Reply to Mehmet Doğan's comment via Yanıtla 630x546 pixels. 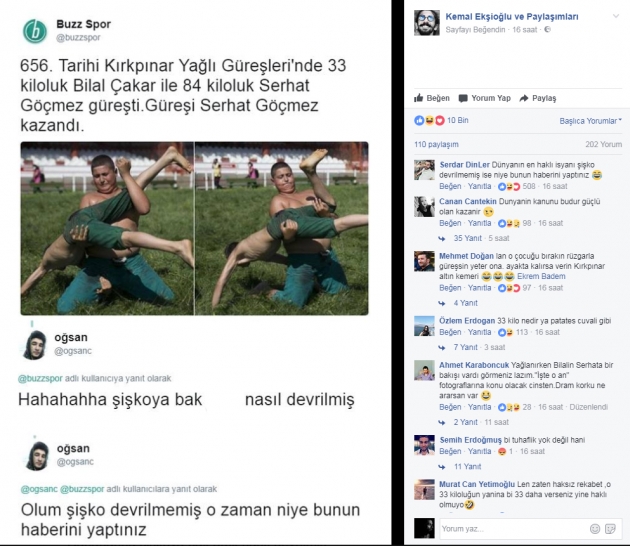tap(479, 288)
